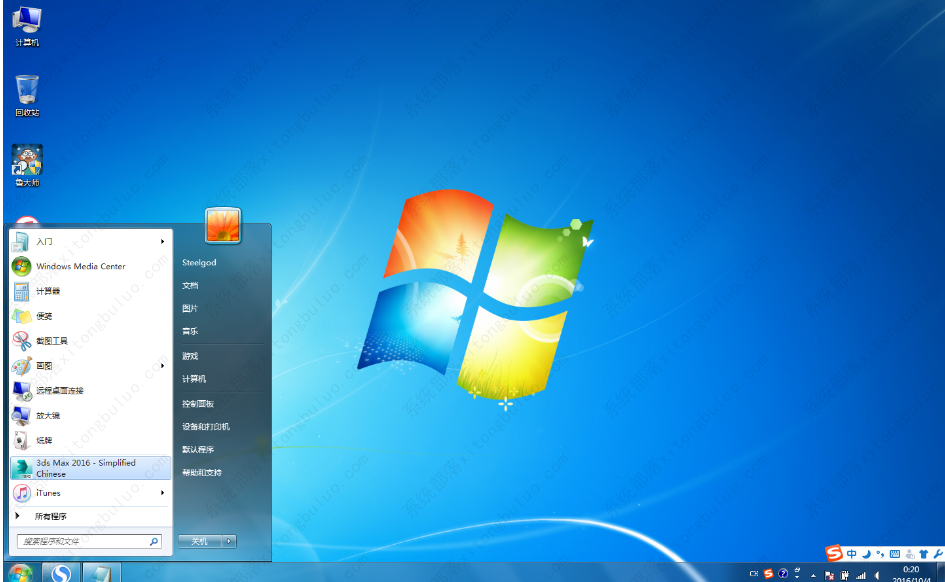Viewport: 945px width, 582px height.
Task: Click the Sogou Pinyin "S" logo in taskbar
Action: (x=832, y=553)
